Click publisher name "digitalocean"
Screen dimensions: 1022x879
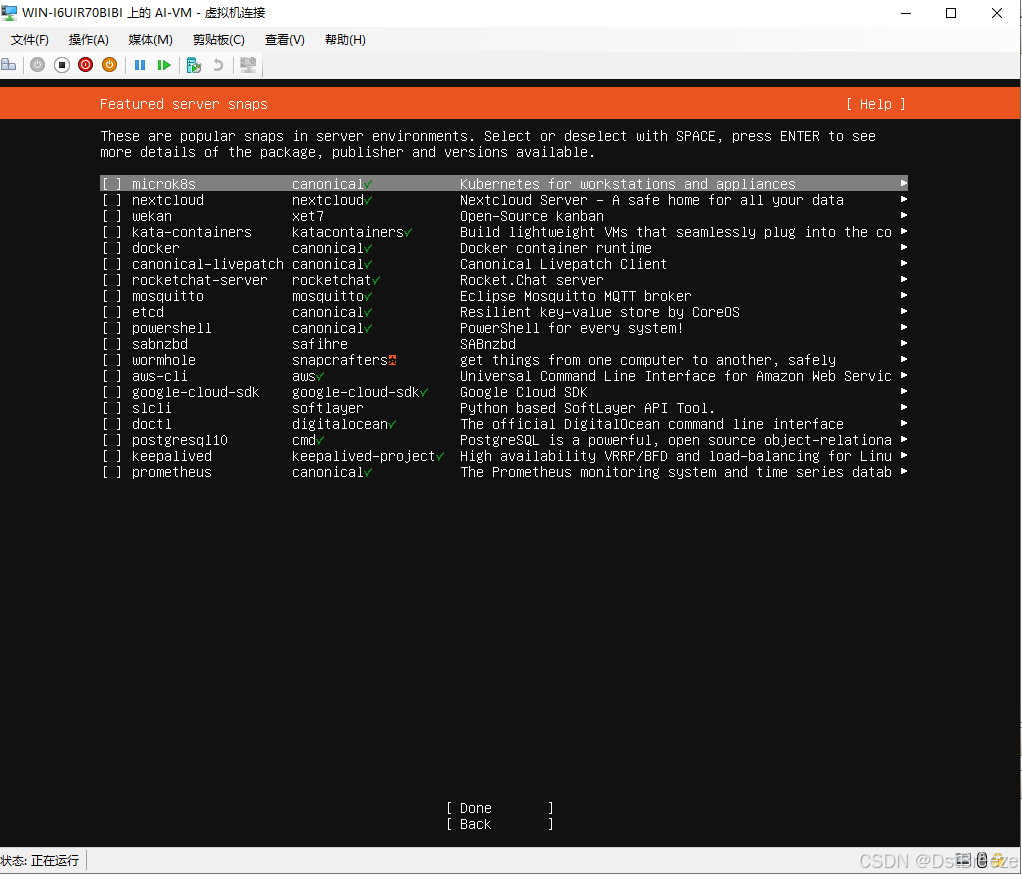tap(340, 424)
